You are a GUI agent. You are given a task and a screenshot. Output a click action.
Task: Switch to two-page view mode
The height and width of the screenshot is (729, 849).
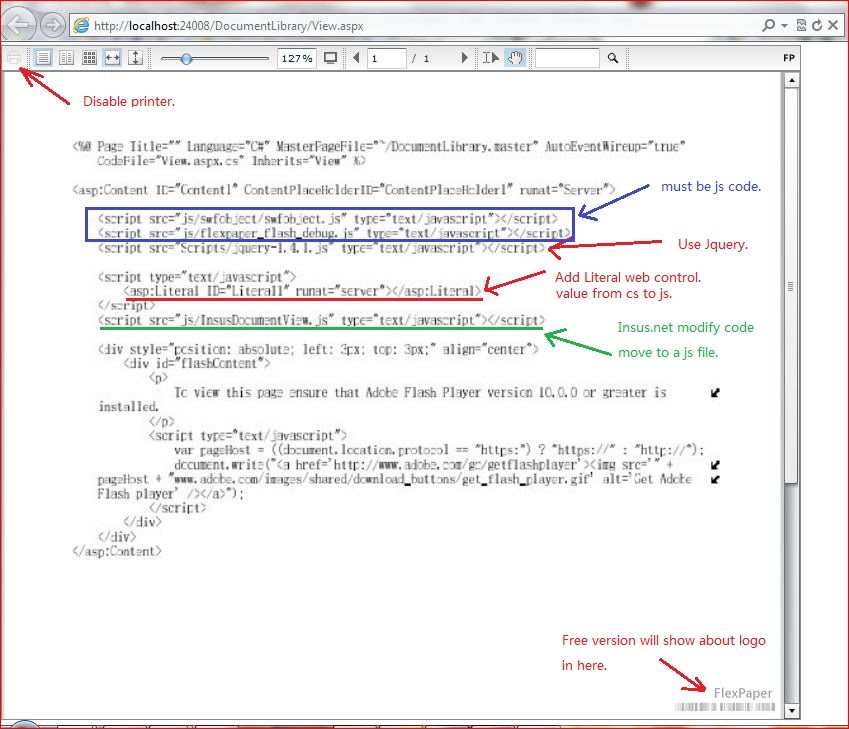click(x=67, y=57)
